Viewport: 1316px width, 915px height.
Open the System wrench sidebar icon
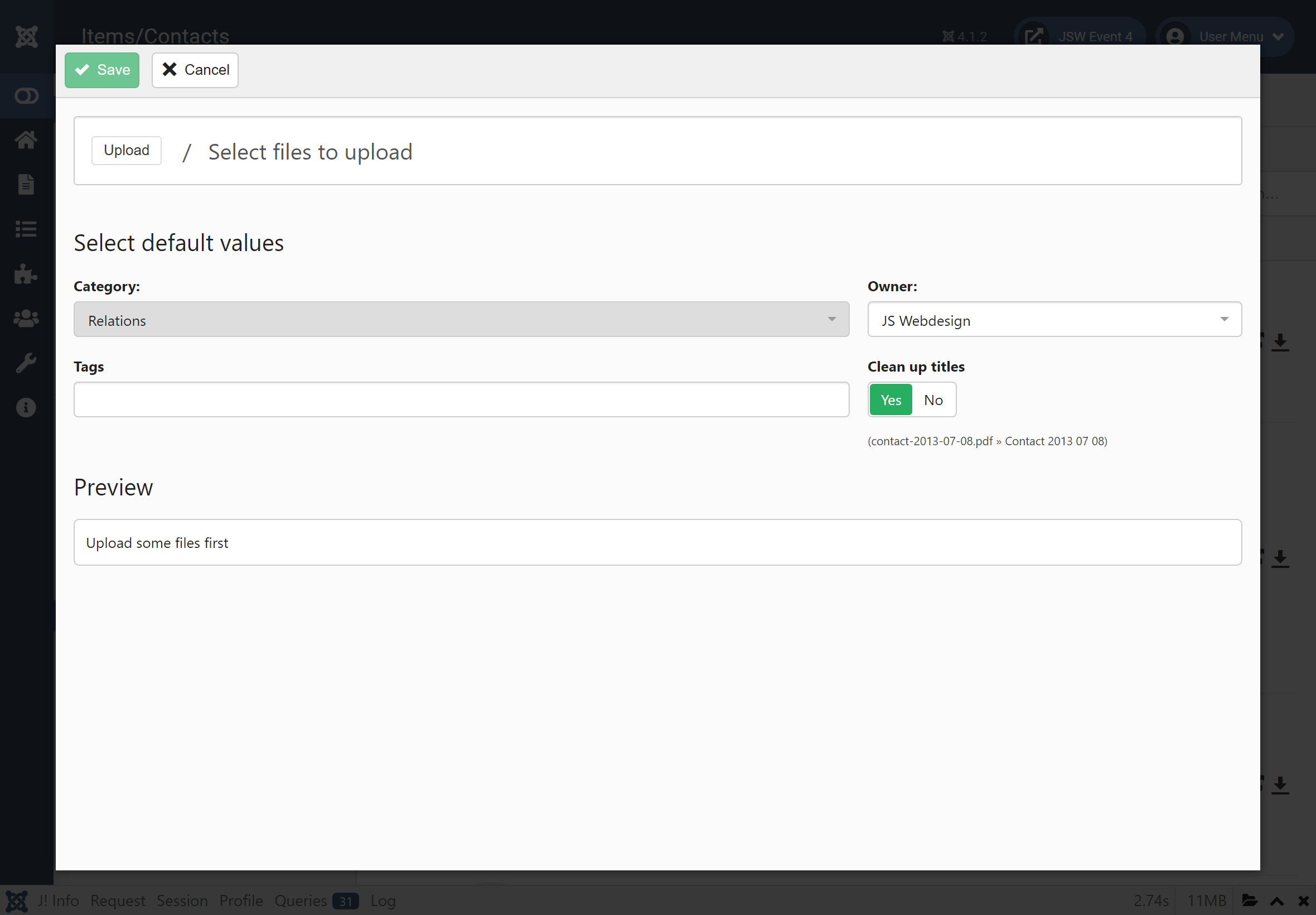pyautogui.click(x=26, y=363)
